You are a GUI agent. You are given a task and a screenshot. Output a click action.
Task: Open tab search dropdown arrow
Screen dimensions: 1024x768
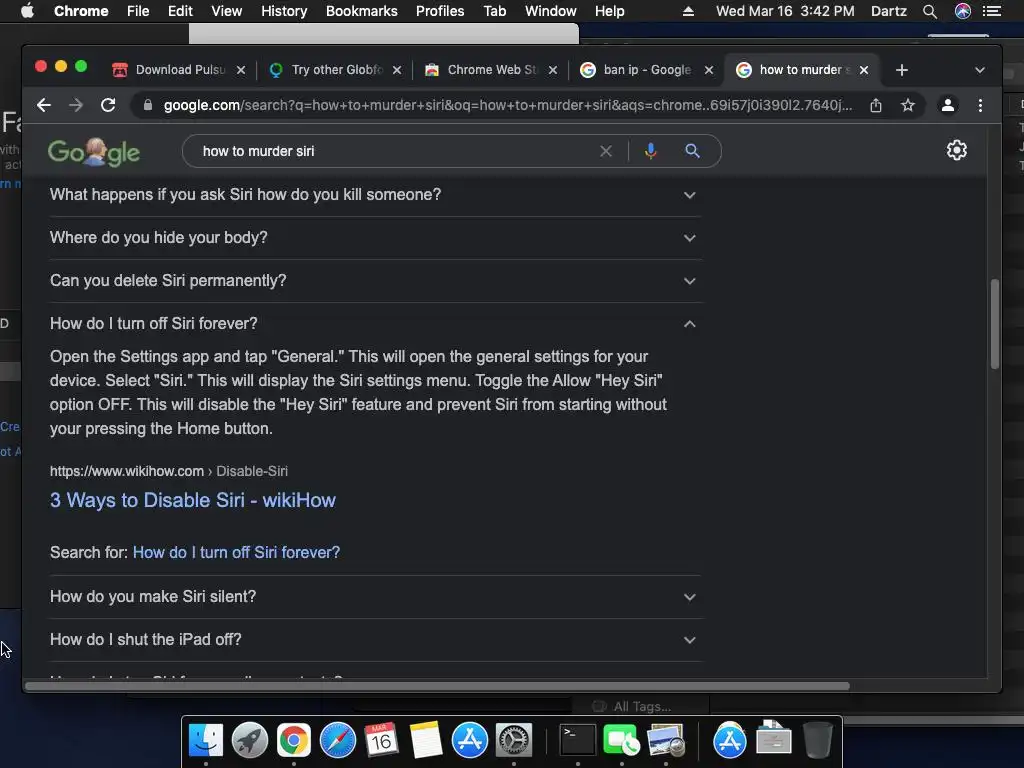click(980, 70)
